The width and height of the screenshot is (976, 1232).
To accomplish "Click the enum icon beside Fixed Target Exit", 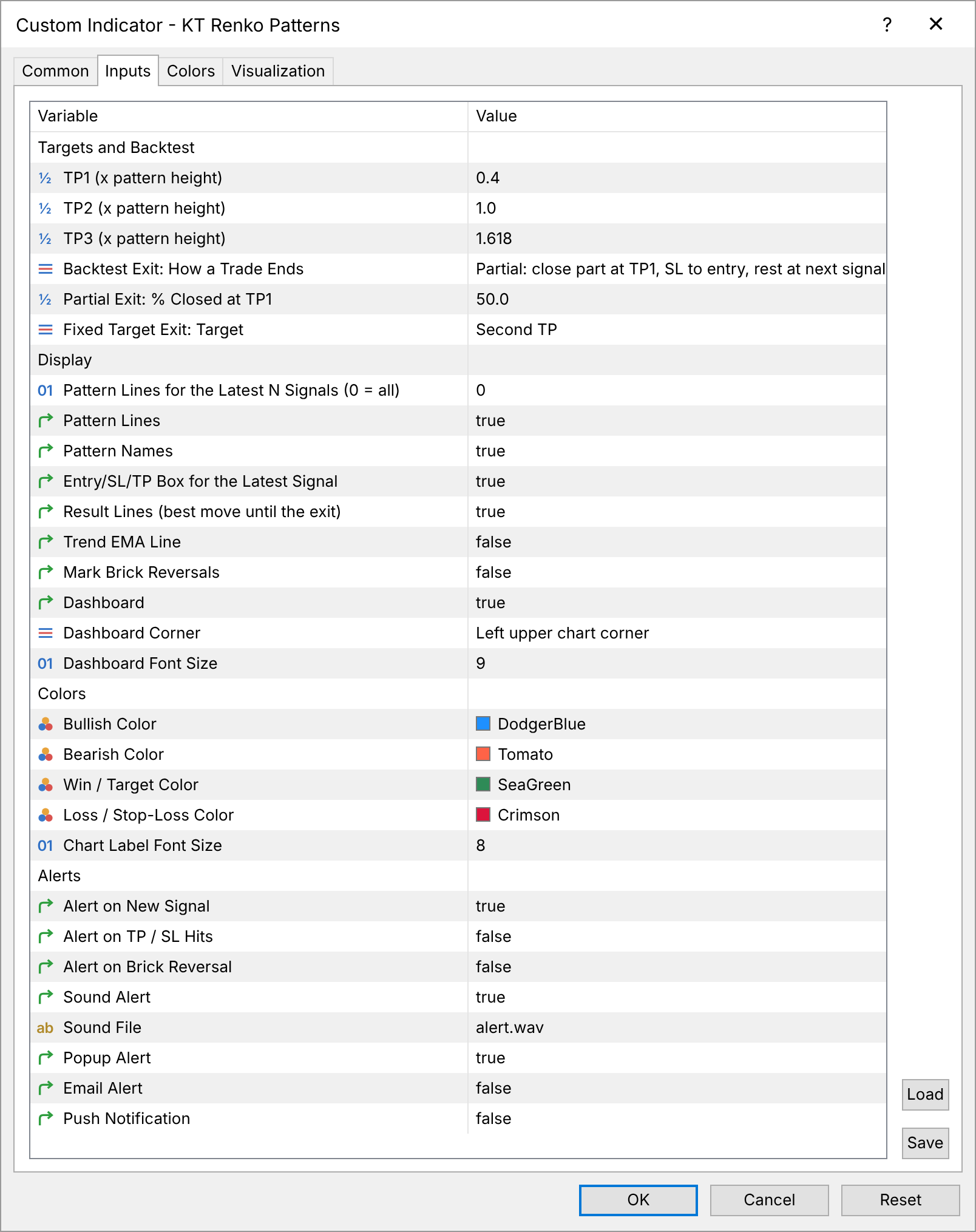I will click(46, 330).
